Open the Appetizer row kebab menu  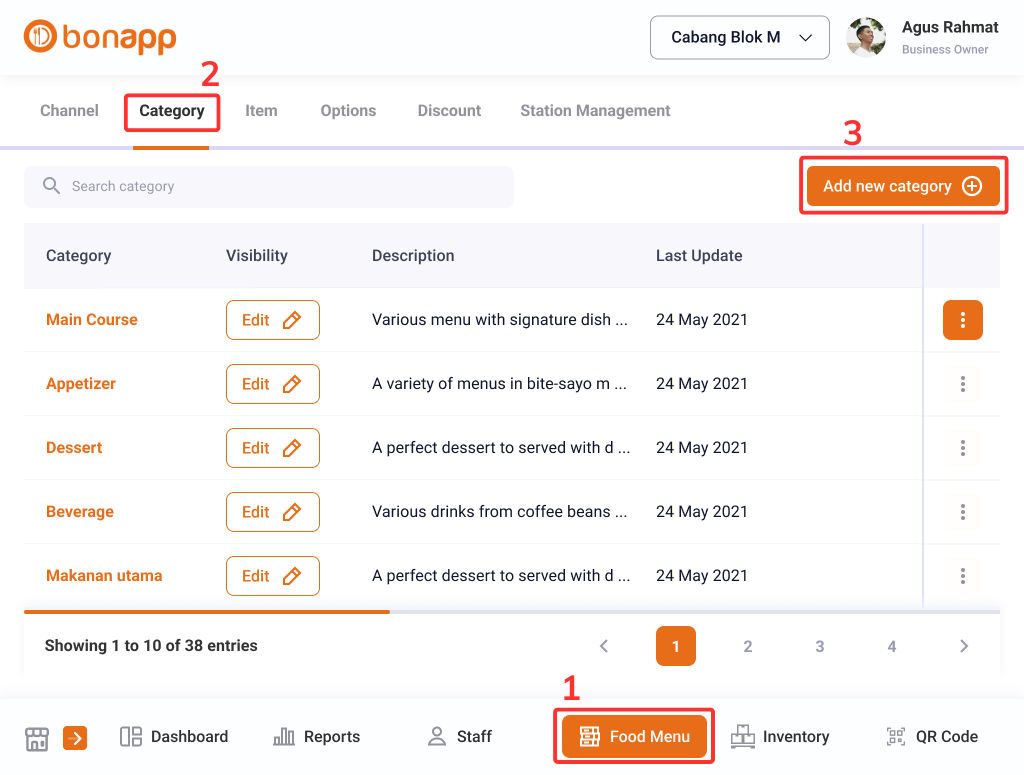click(962, 384)
